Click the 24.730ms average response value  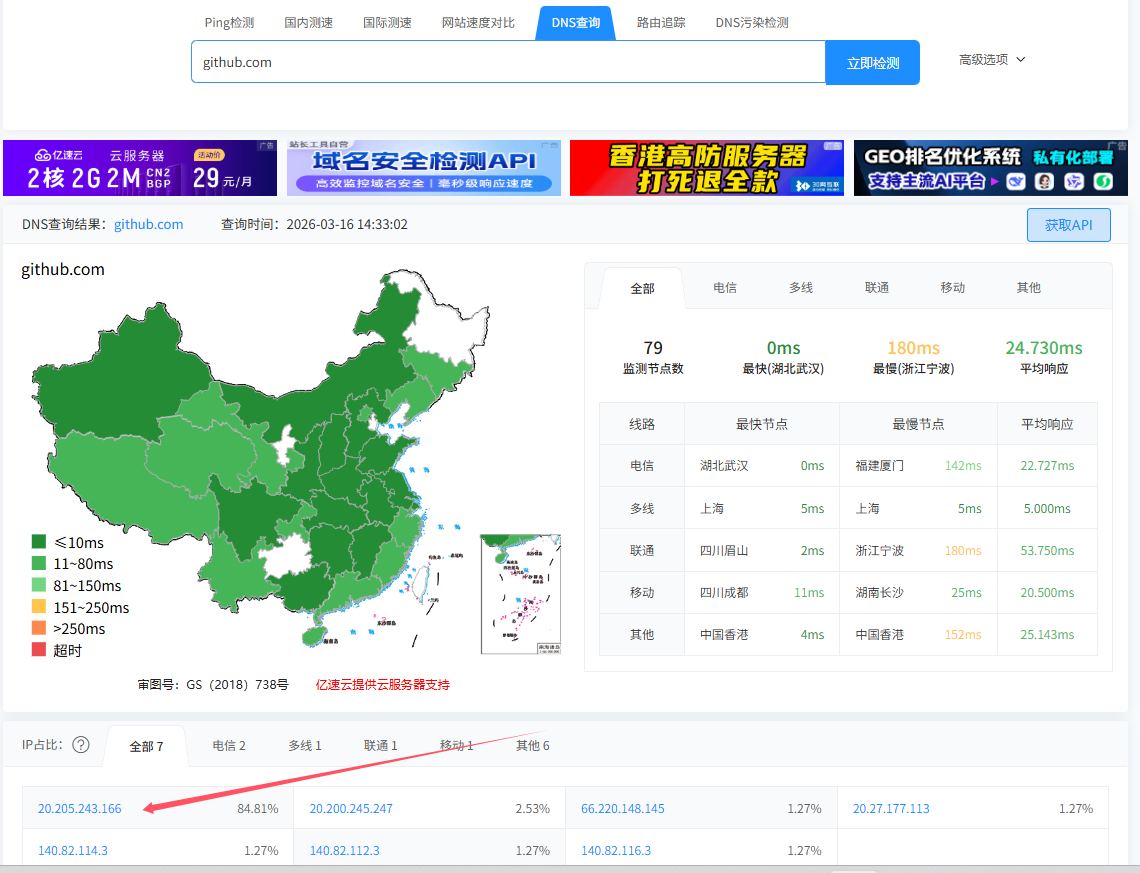point(1044,348)
